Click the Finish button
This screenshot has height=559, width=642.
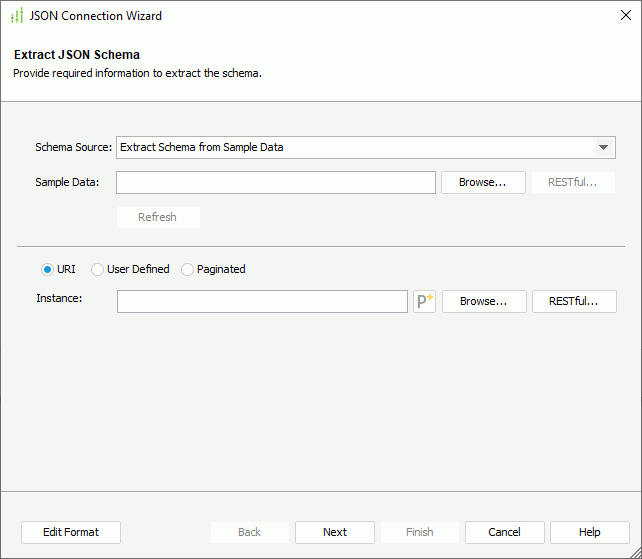420,532
